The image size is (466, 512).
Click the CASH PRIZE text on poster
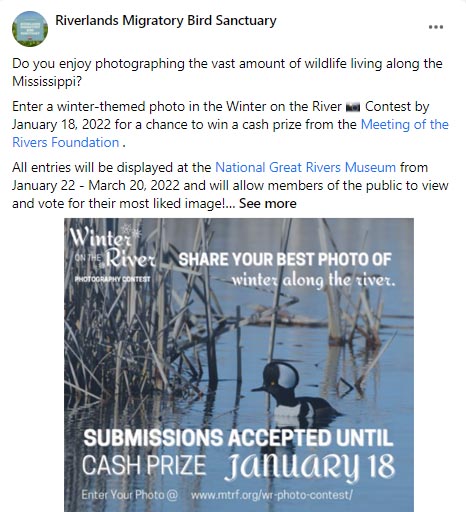[x=144, y=465]
